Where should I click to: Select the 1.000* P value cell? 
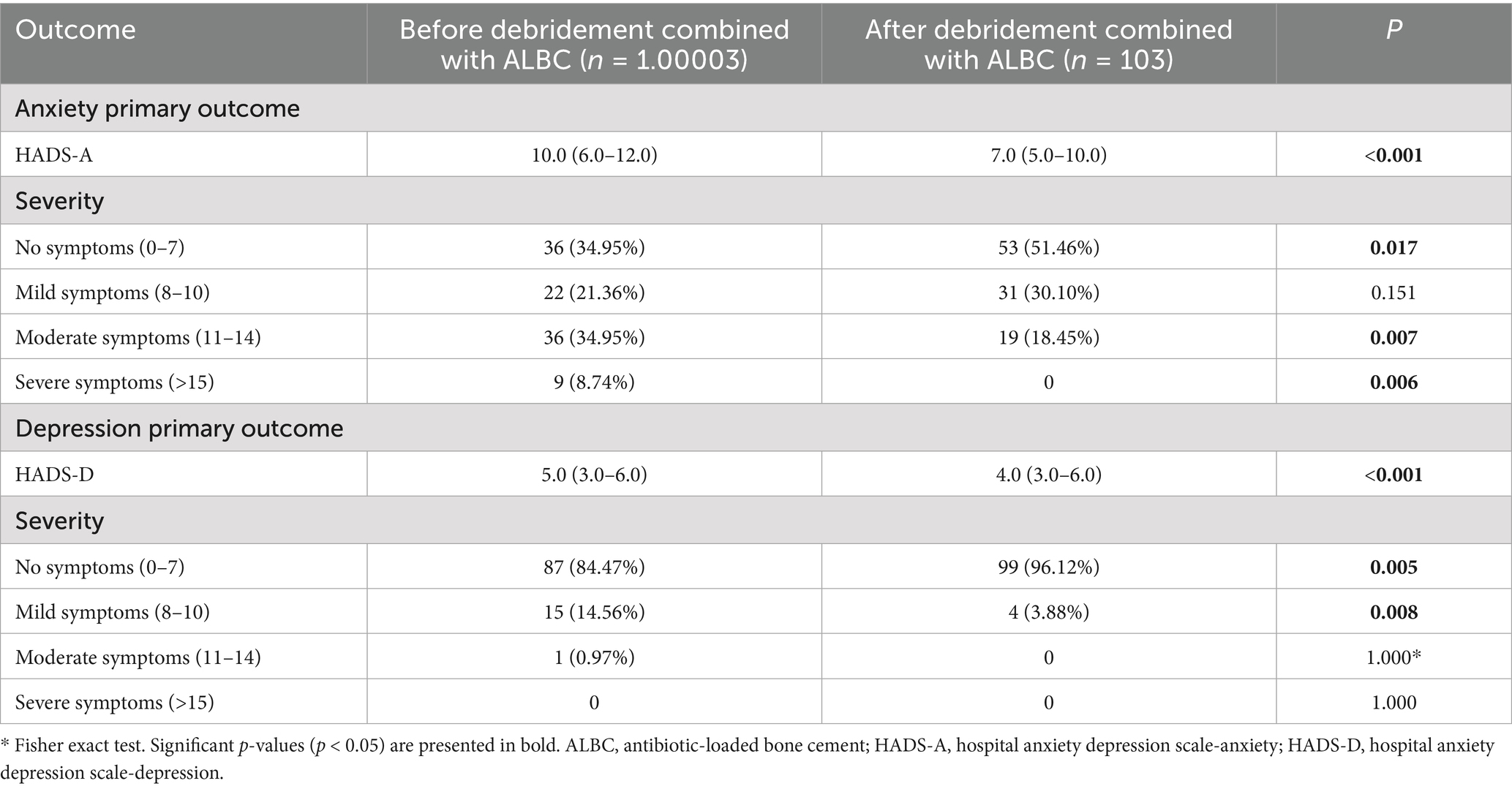coord(1393,657)
